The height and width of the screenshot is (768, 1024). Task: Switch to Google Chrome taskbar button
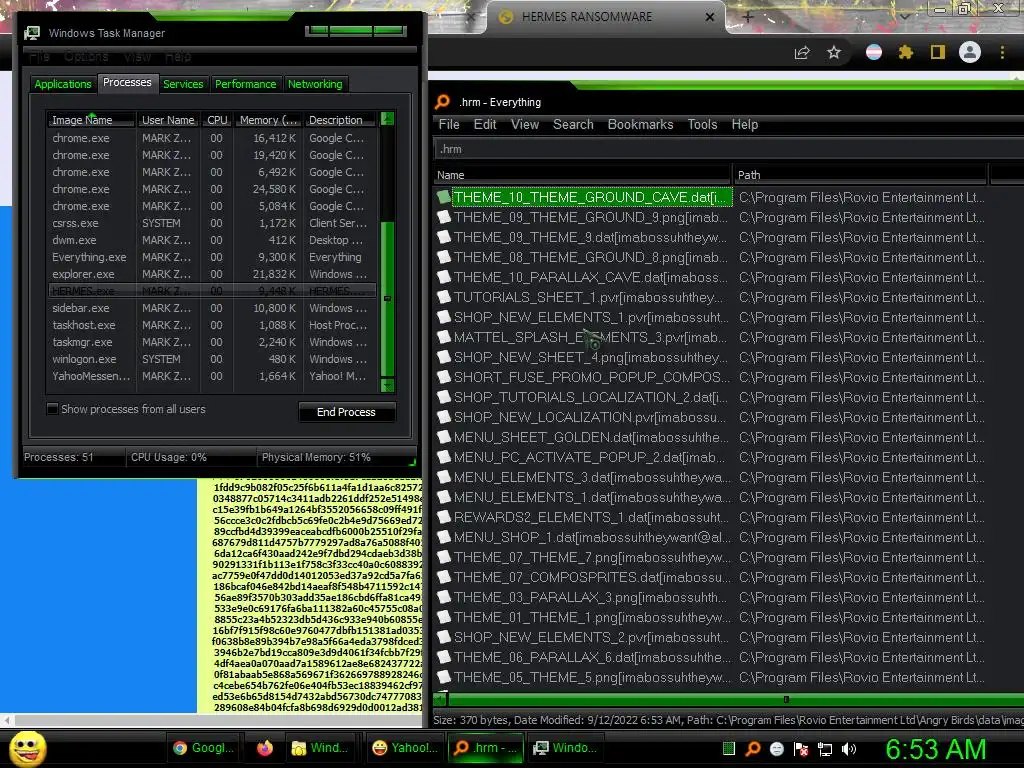point(203,748)
